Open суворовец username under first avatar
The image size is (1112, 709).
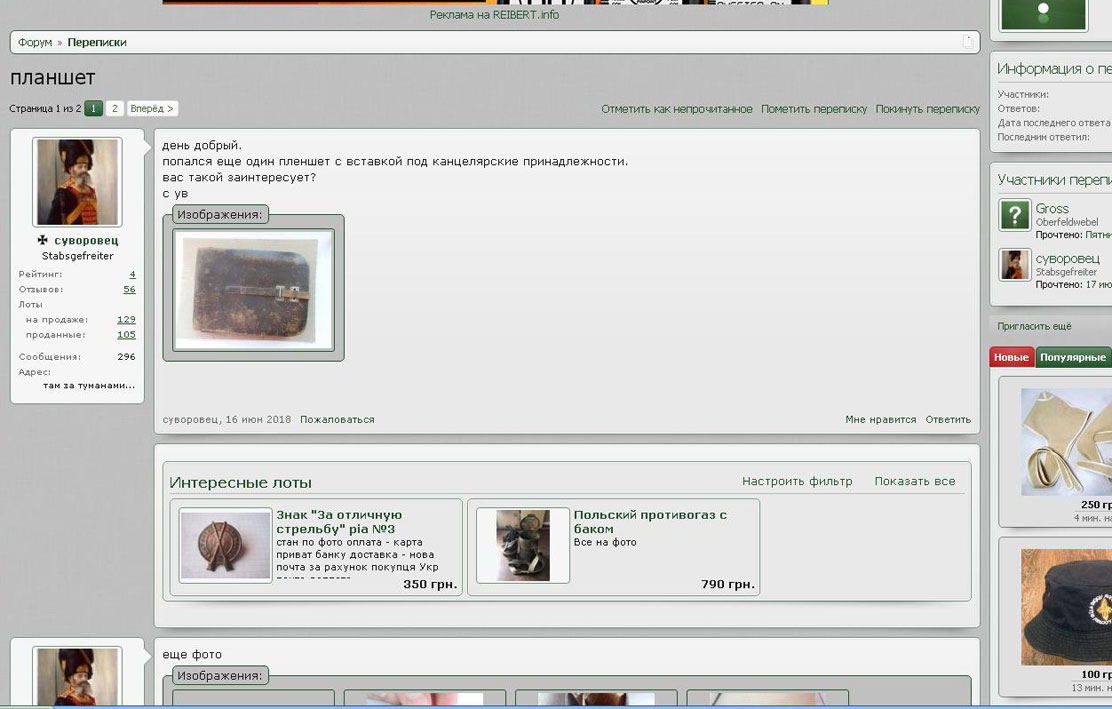[86, 240]
